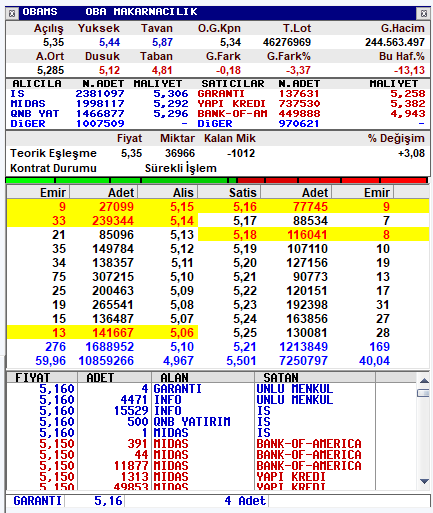Click G.Hacim value 244.563.497

pos(395,42)
